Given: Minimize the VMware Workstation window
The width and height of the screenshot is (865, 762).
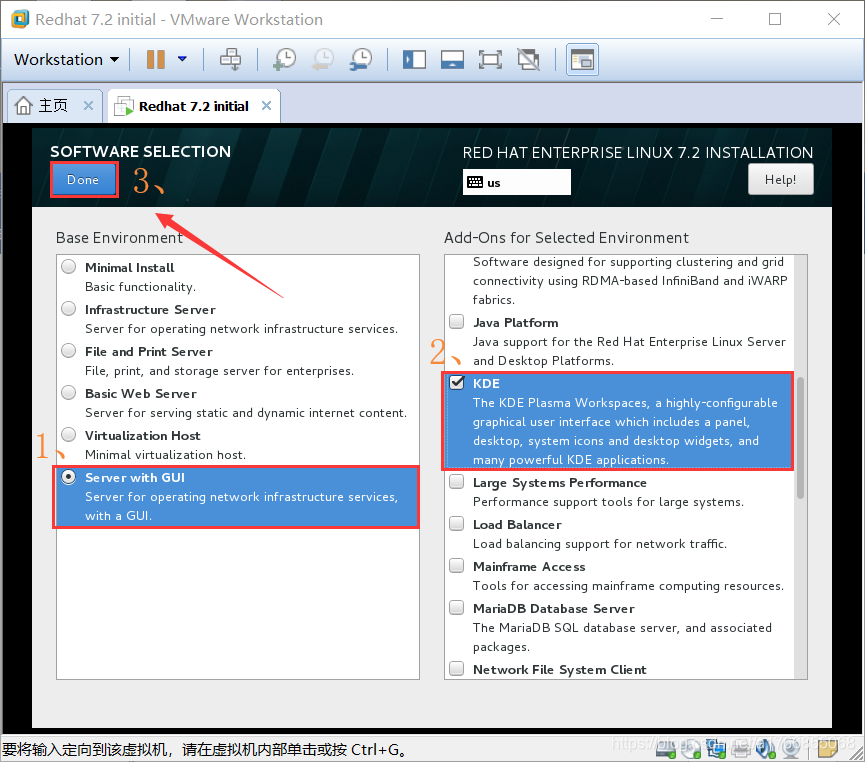Looking at the screenshot, I should coord(716,19).
